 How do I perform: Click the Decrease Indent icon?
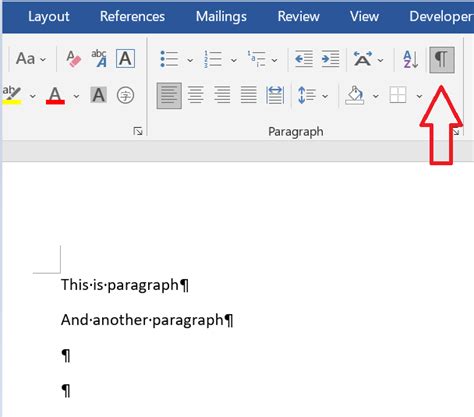click(304, 59)
